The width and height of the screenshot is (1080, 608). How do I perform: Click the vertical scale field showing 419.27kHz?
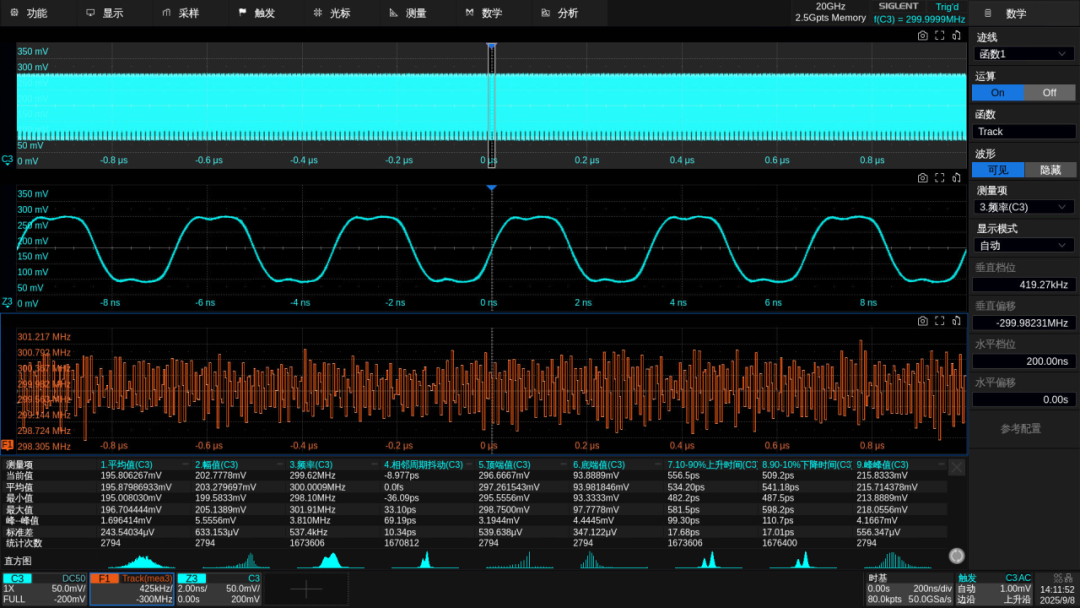click(1025, 284)
